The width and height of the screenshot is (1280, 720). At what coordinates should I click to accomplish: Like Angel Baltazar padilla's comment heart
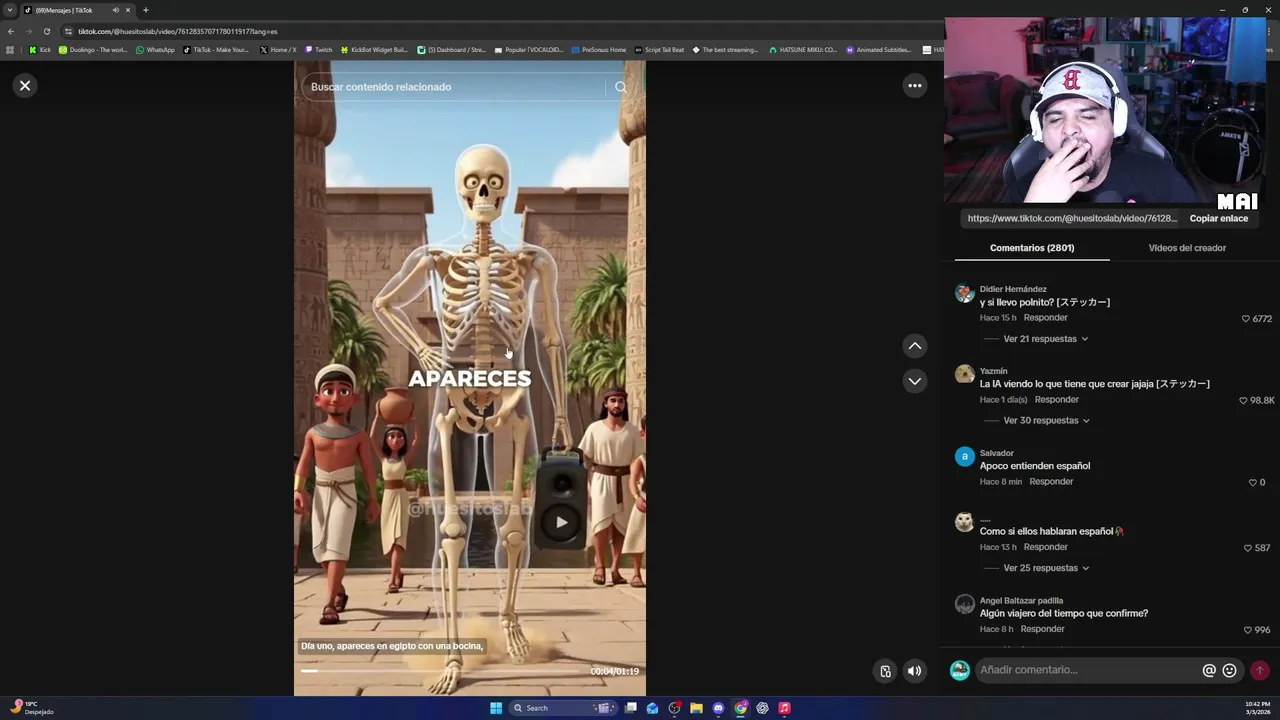1247,630
